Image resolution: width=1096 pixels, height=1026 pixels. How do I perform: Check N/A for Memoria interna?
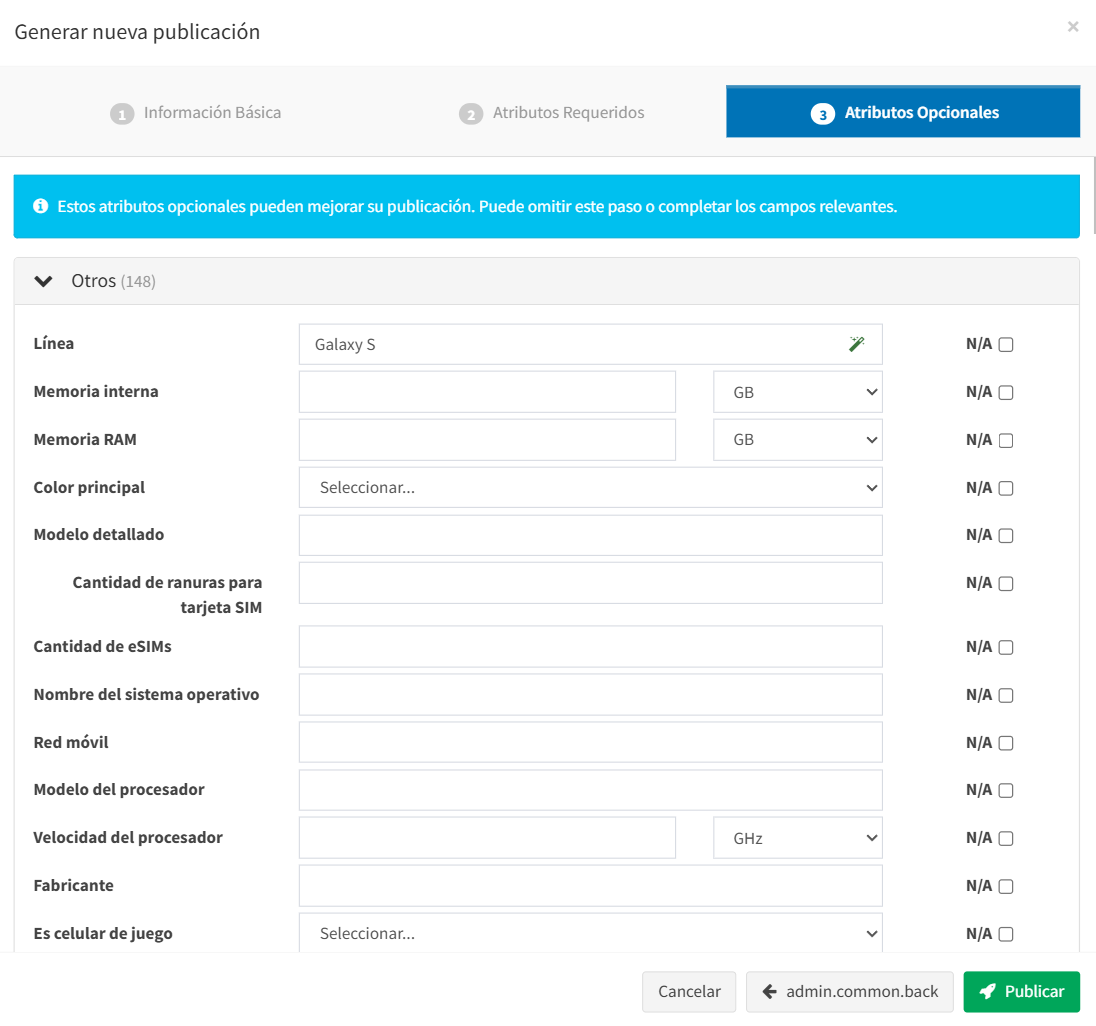pos(1006,393)
